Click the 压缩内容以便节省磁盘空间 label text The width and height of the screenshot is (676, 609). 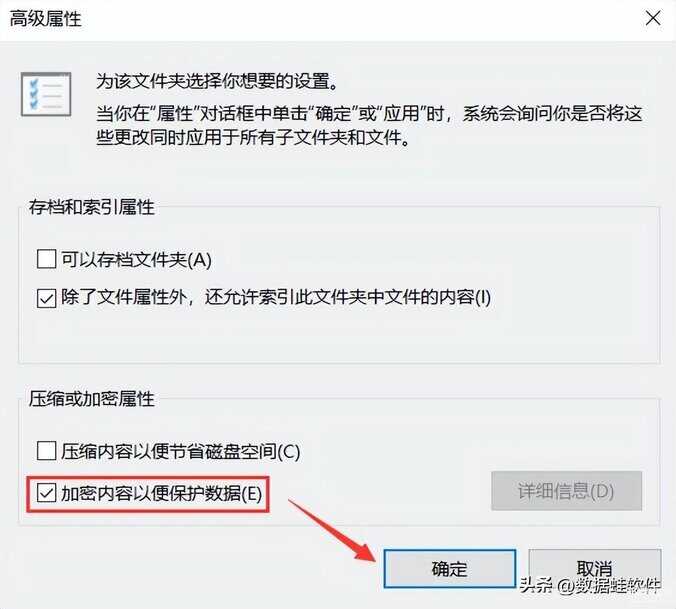click(180, 452)
